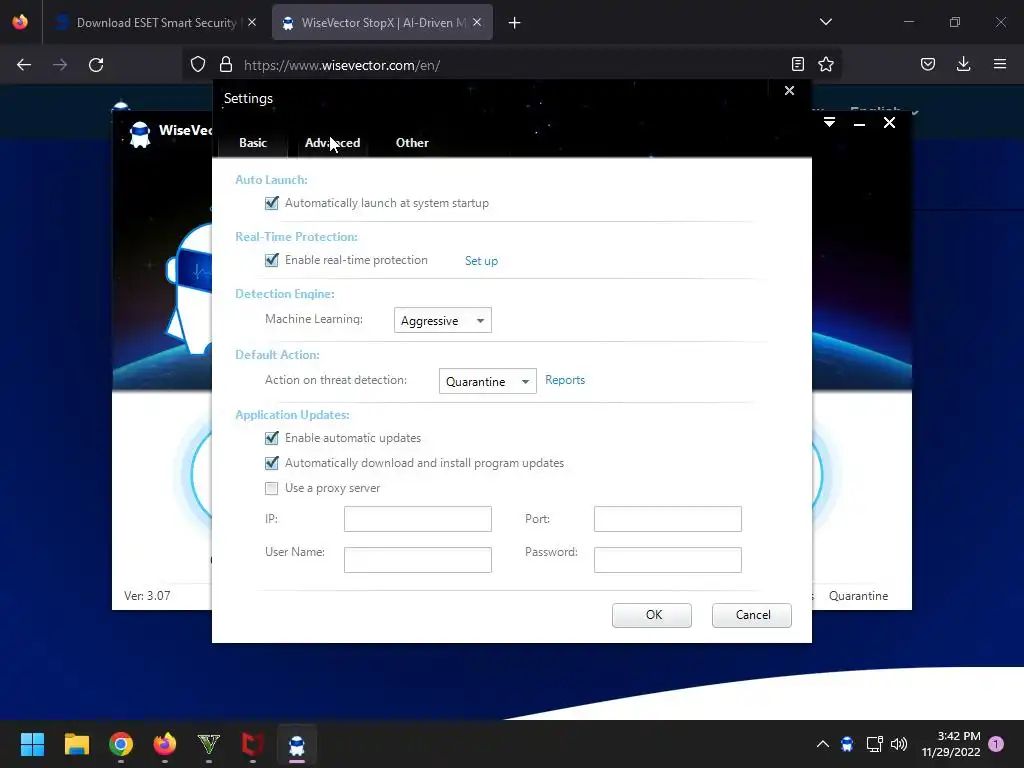Click the proxy Password field
Viewport: 1024px width, 768px height.
click(667, 560)
